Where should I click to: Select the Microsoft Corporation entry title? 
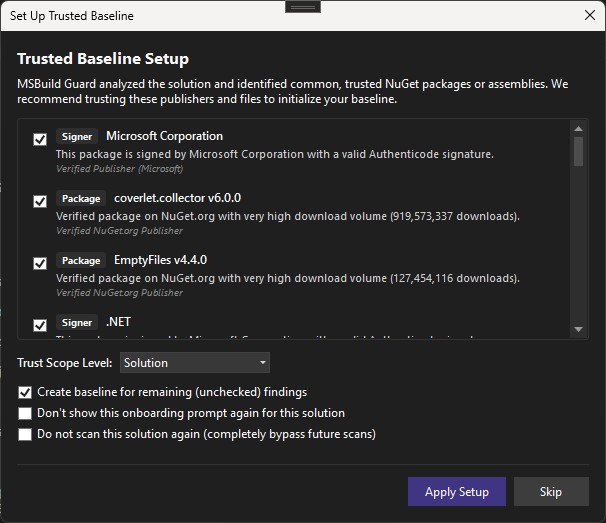click(x=165, y=136)
